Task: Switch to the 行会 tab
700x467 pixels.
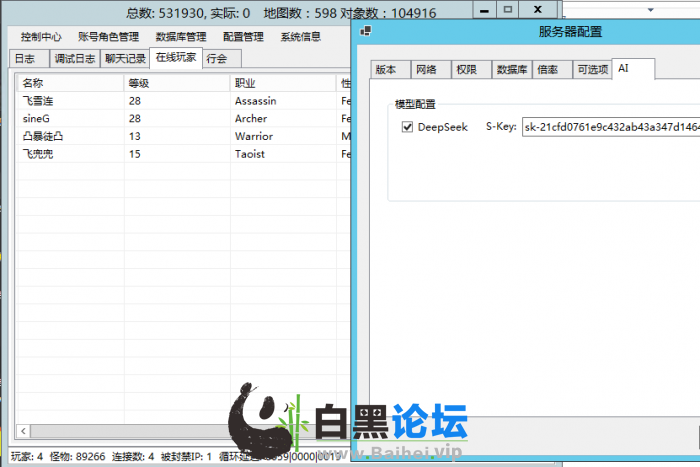Action: pyautogui.click(x=216, y=58)
